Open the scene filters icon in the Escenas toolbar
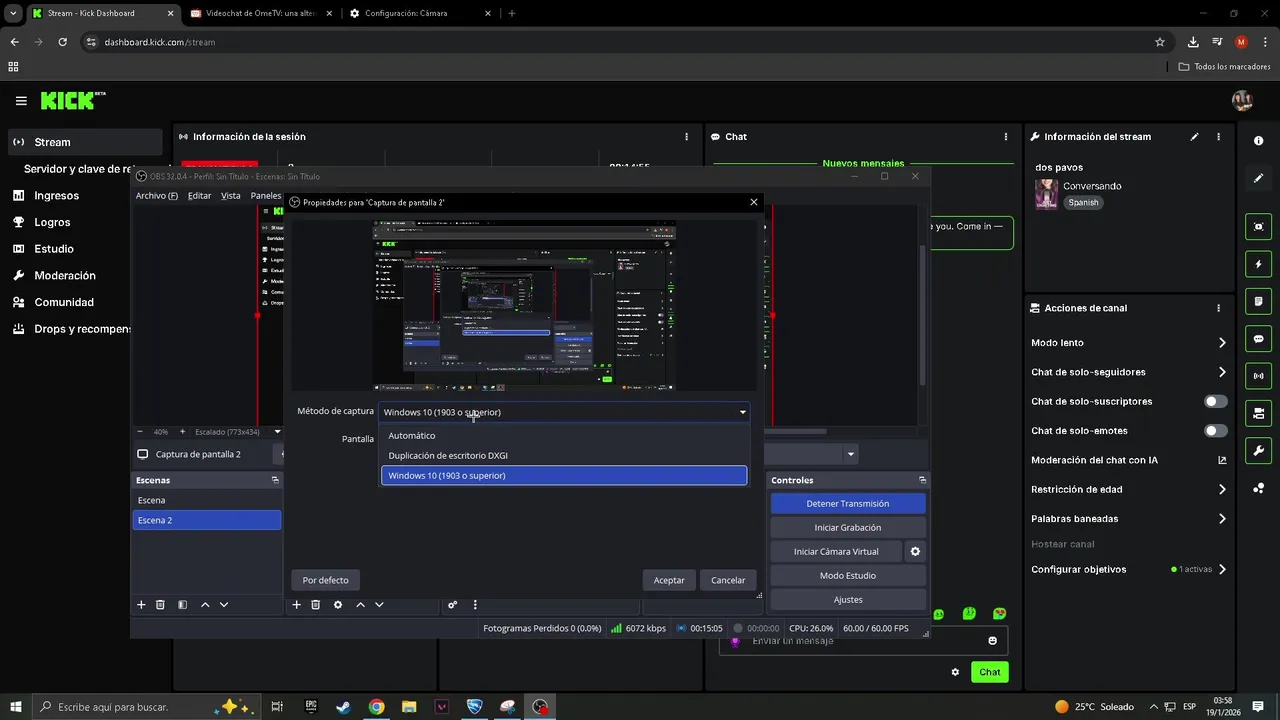1280x720 pixels. (x=182, y=605)
